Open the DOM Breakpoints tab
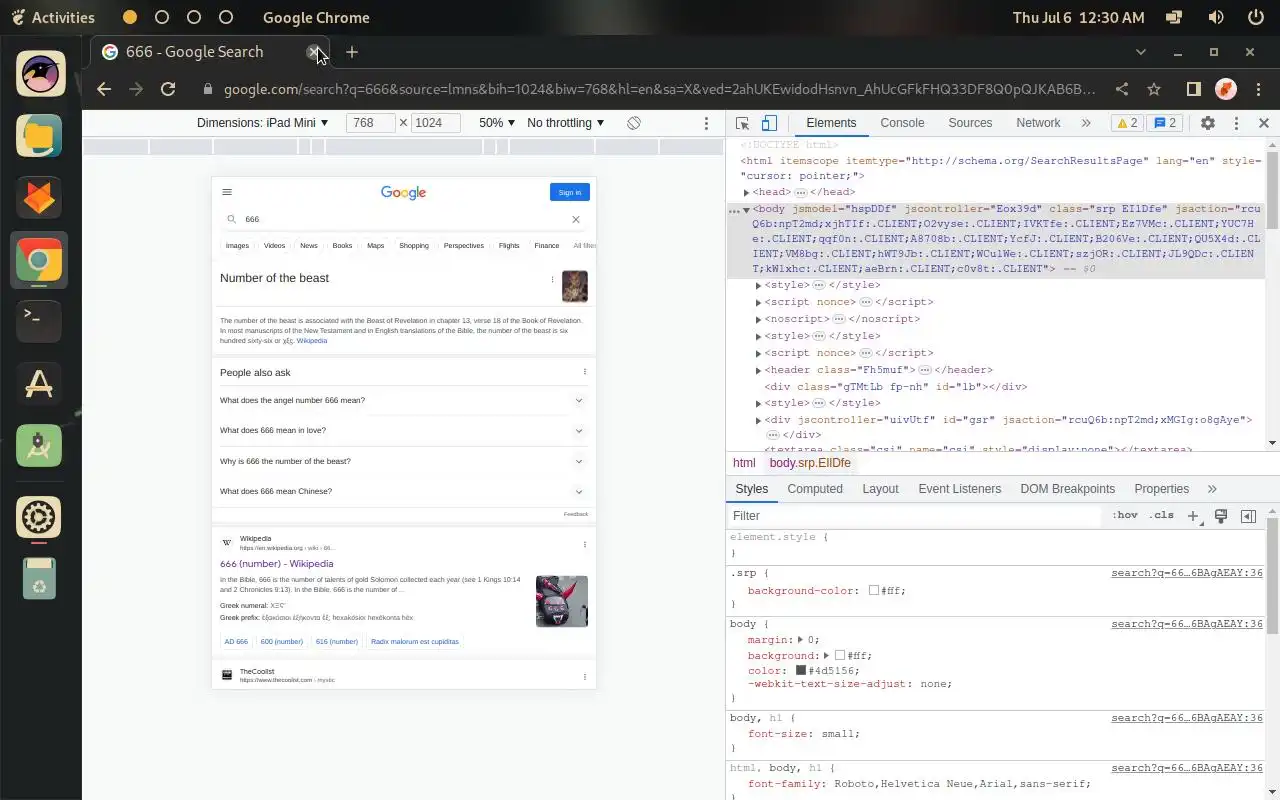The width and height of the screenshot is (1280, 800). 1067,489
